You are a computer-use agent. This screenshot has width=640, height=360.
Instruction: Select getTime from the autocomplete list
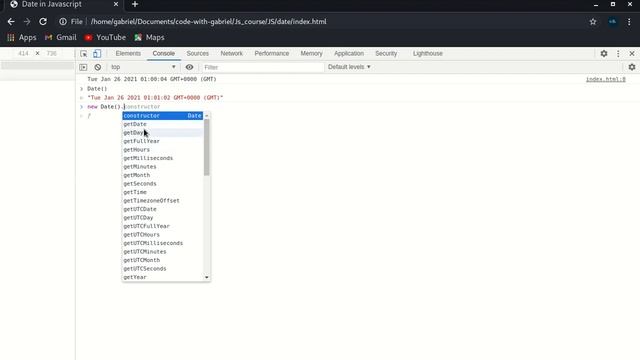(163, 192)
